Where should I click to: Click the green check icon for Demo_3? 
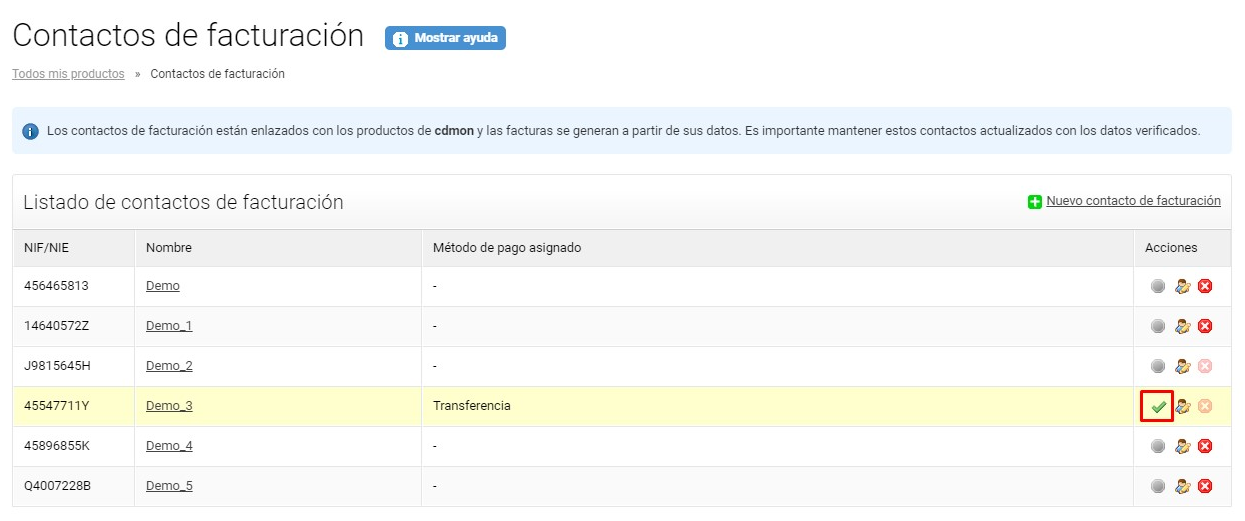[x=1158, y=406]
